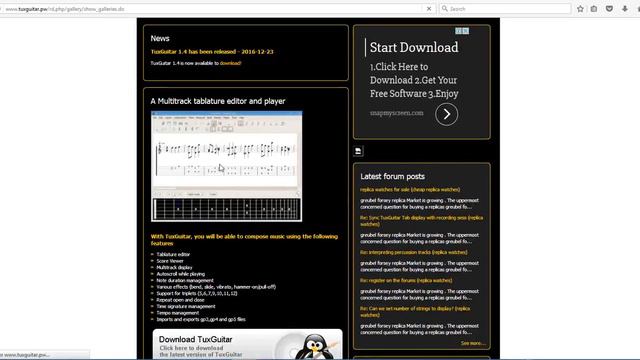
Task: Follow the yellow 'download!' link in News
Action: tap(231, 63)
